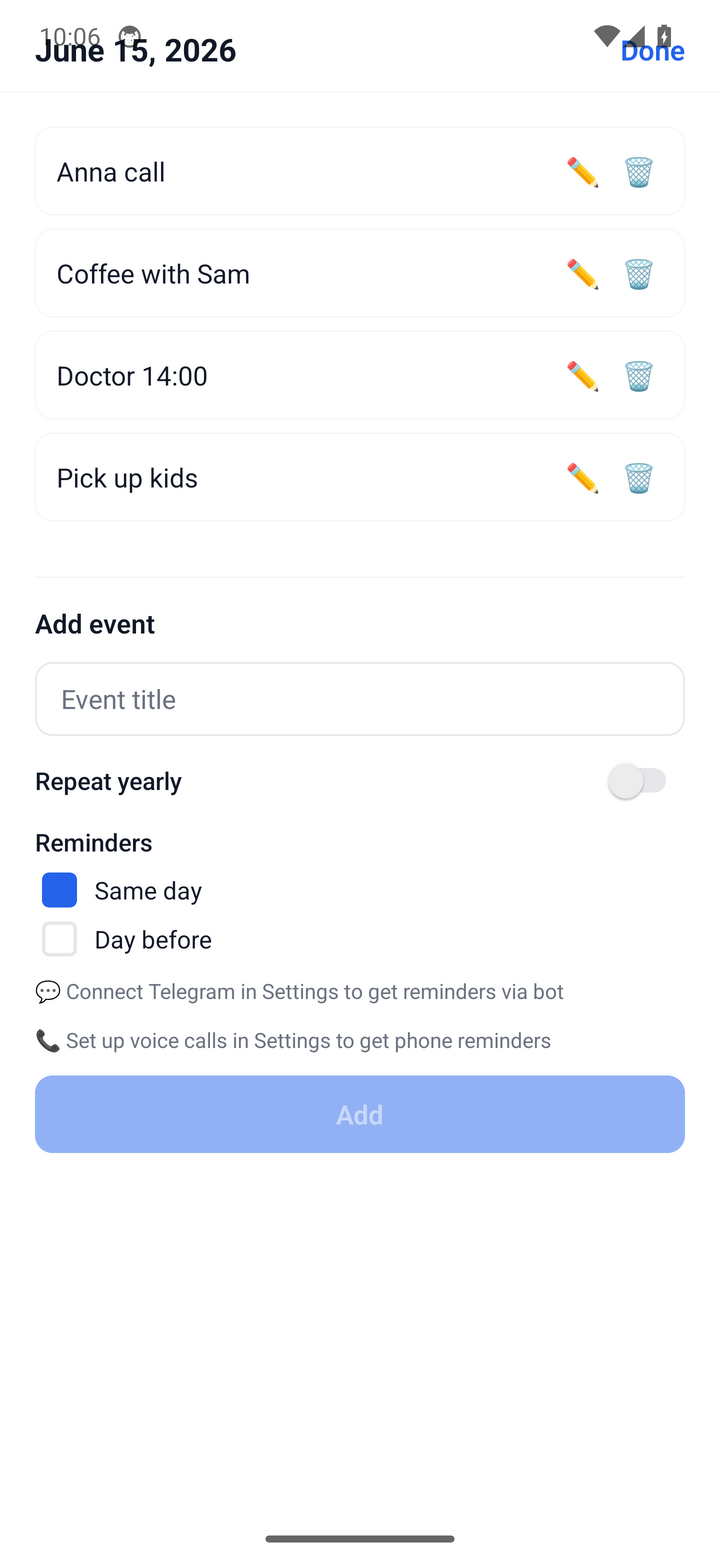
Task: Edit the Anna call event
Action: [582, 172]
